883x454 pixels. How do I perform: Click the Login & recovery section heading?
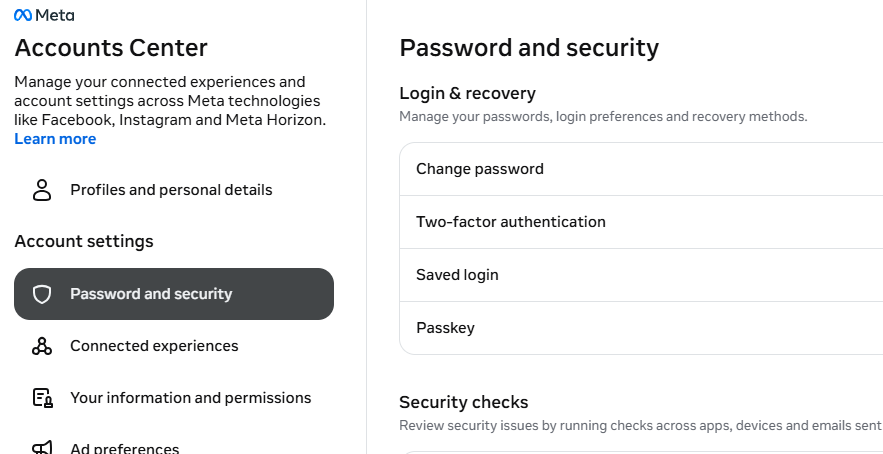pyautogui.click(x=467, y=94)
